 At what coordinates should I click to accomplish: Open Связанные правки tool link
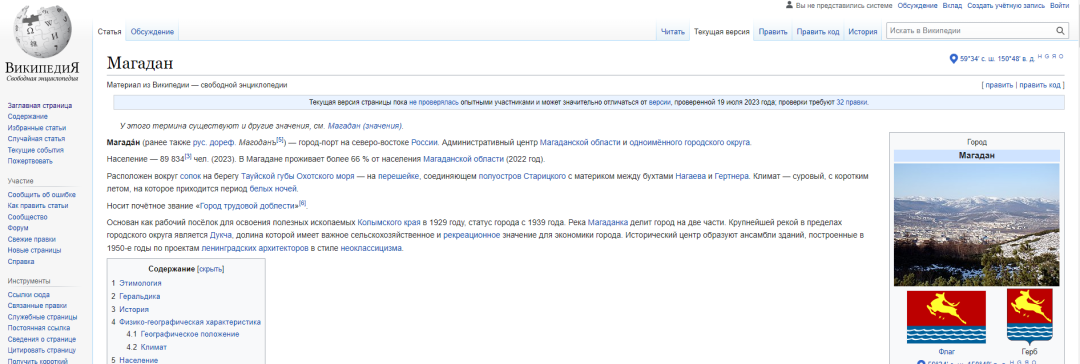[x=37, y=306]
